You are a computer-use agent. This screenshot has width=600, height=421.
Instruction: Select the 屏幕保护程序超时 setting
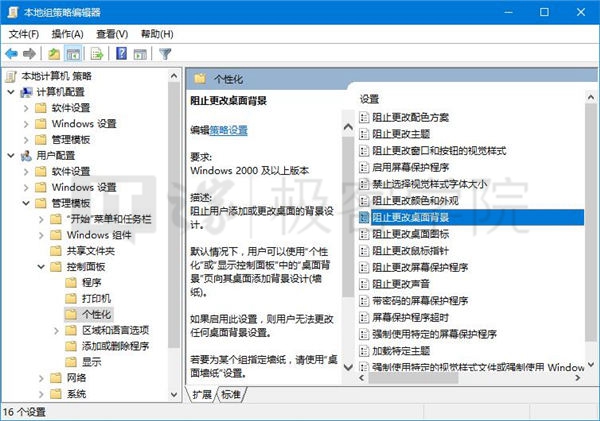click(x=410, y=317)
